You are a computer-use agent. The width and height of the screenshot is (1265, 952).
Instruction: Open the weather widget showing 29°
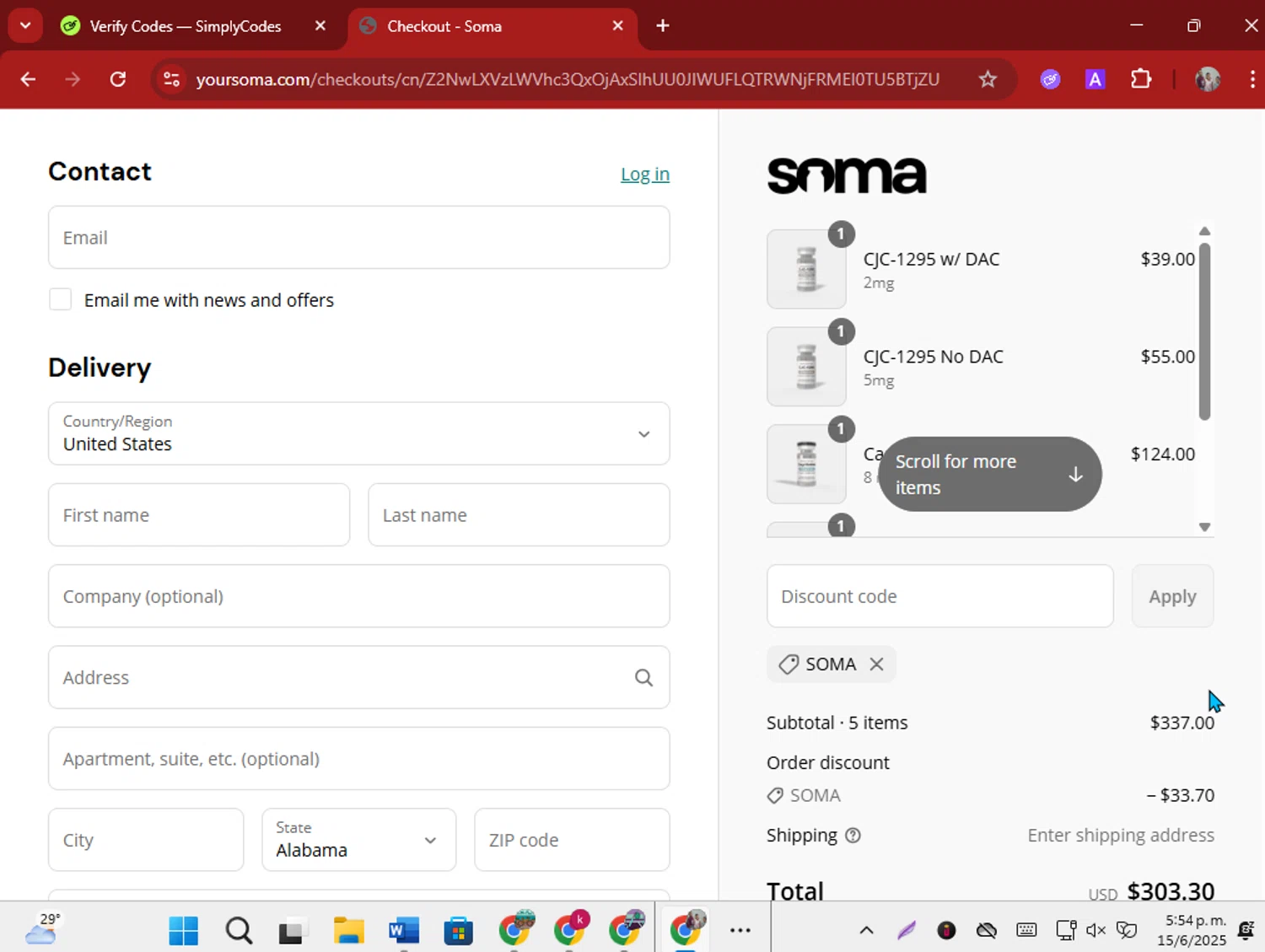tap(44, 928)
